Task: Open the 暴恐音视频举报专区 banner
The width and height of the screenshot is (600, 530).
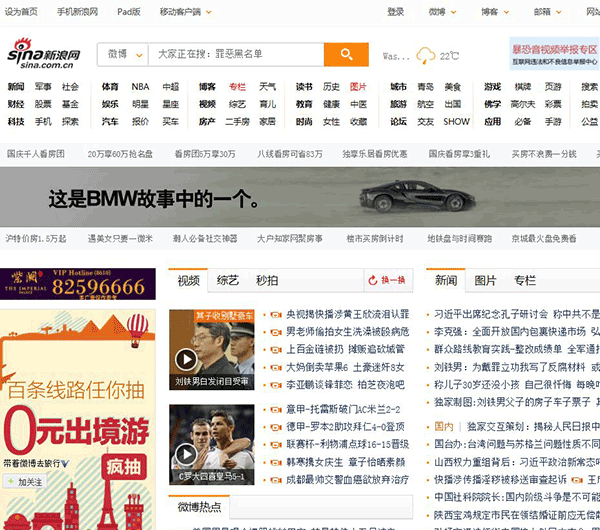Action: pos(554,54)
